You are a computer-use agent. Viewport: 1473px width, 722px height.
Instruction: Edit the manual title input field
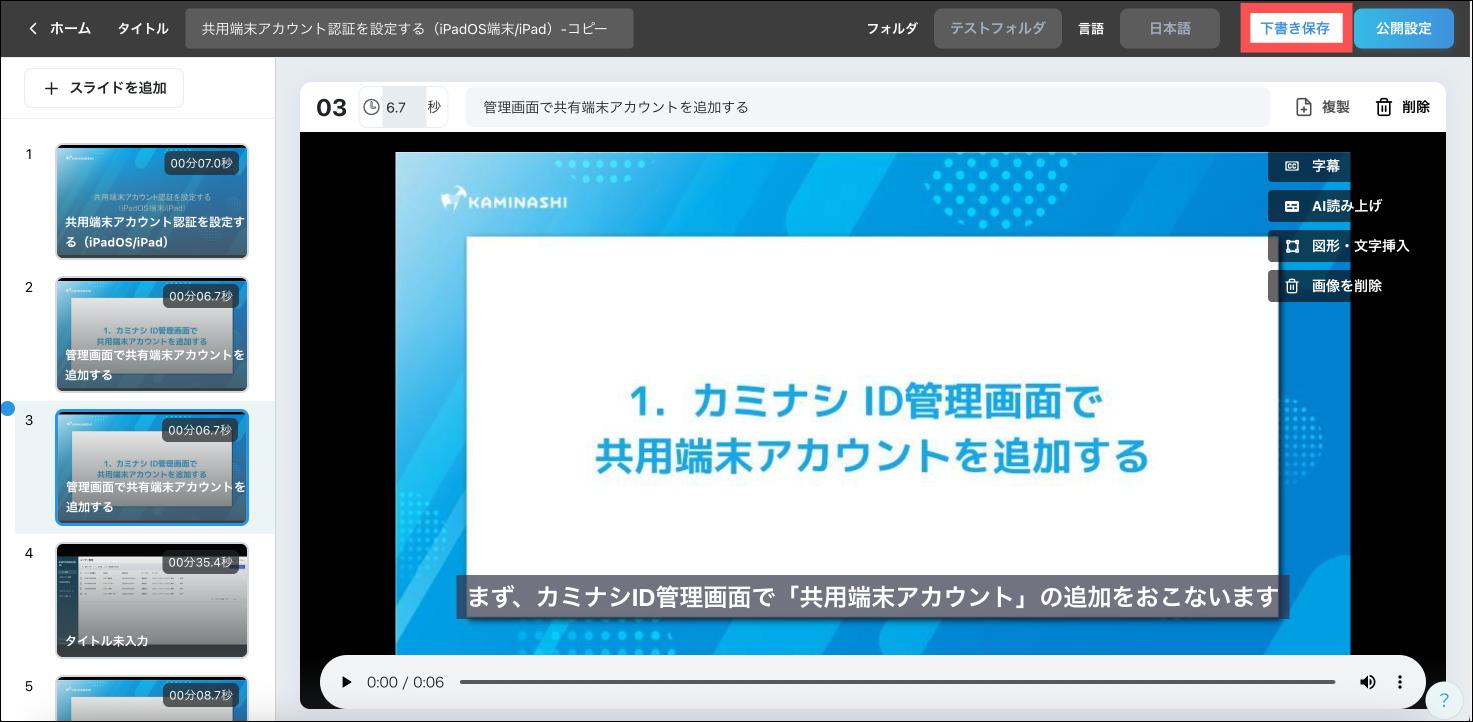410,29
